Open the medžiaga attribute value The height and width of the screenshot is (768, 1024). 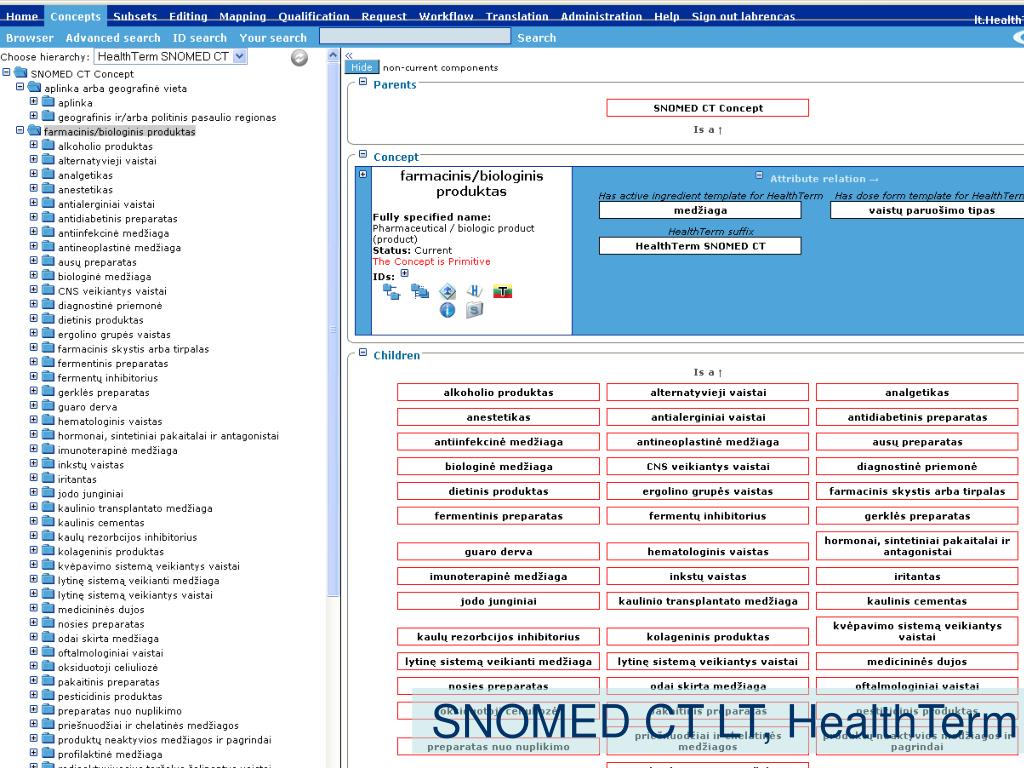[700, 210]
